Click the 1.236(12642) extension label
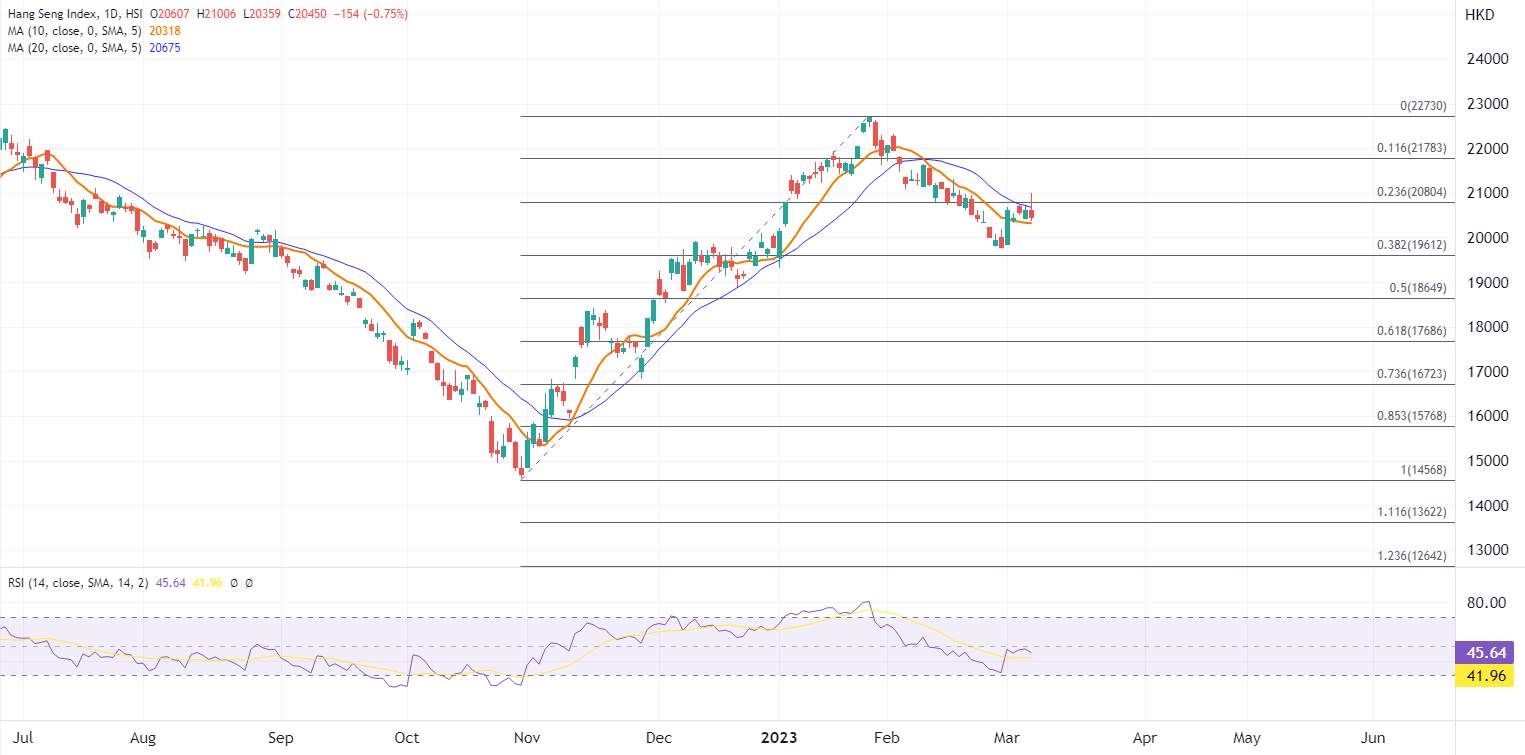The height and width of the screenshot is (755, 1525). click(1412, 555)
